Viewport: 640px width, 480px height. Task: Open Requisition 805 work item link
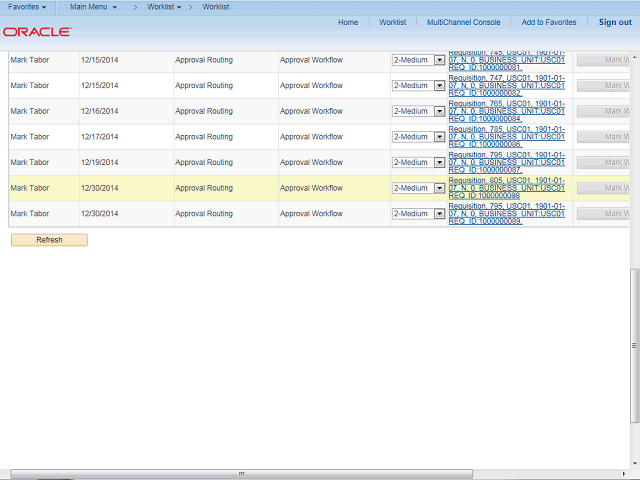[507, 188]
